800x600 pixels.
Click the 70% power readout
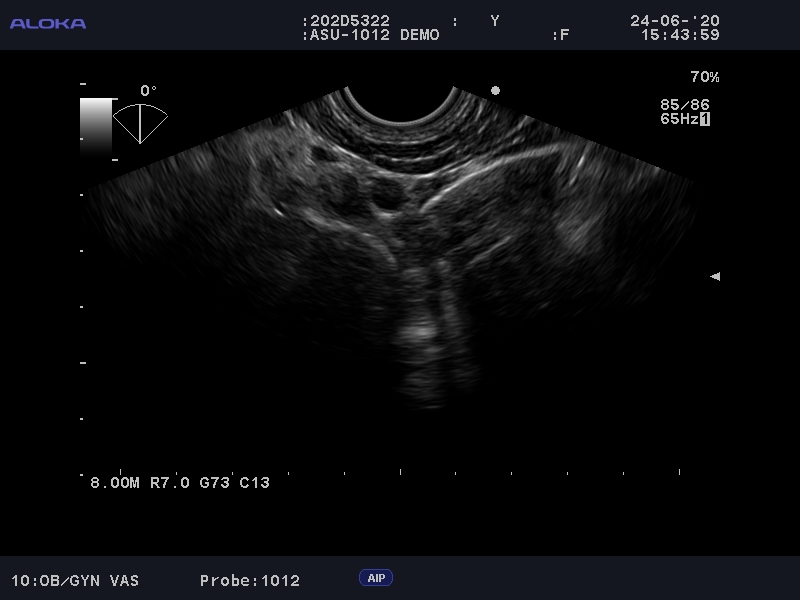coord(704,77)
